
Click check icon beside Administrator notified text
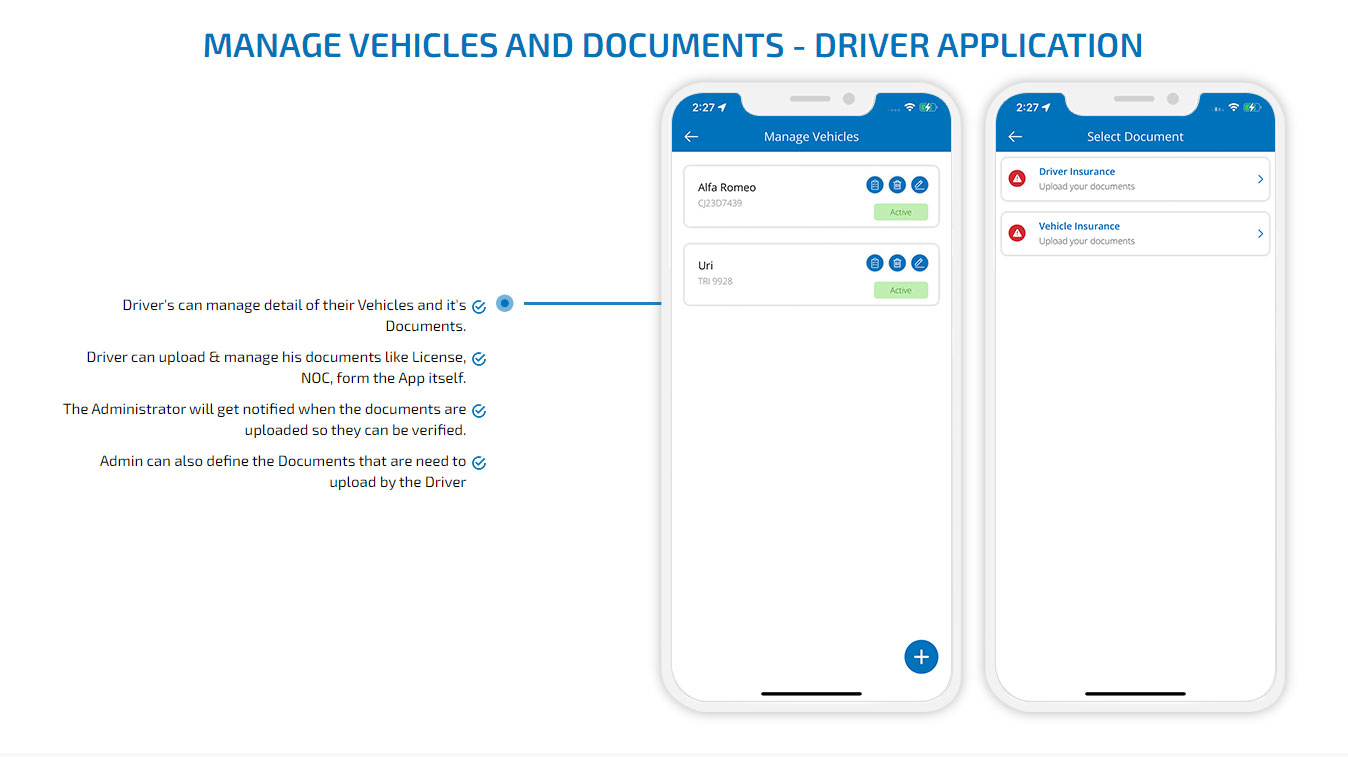pyautogui.click(x=479, y=411)
